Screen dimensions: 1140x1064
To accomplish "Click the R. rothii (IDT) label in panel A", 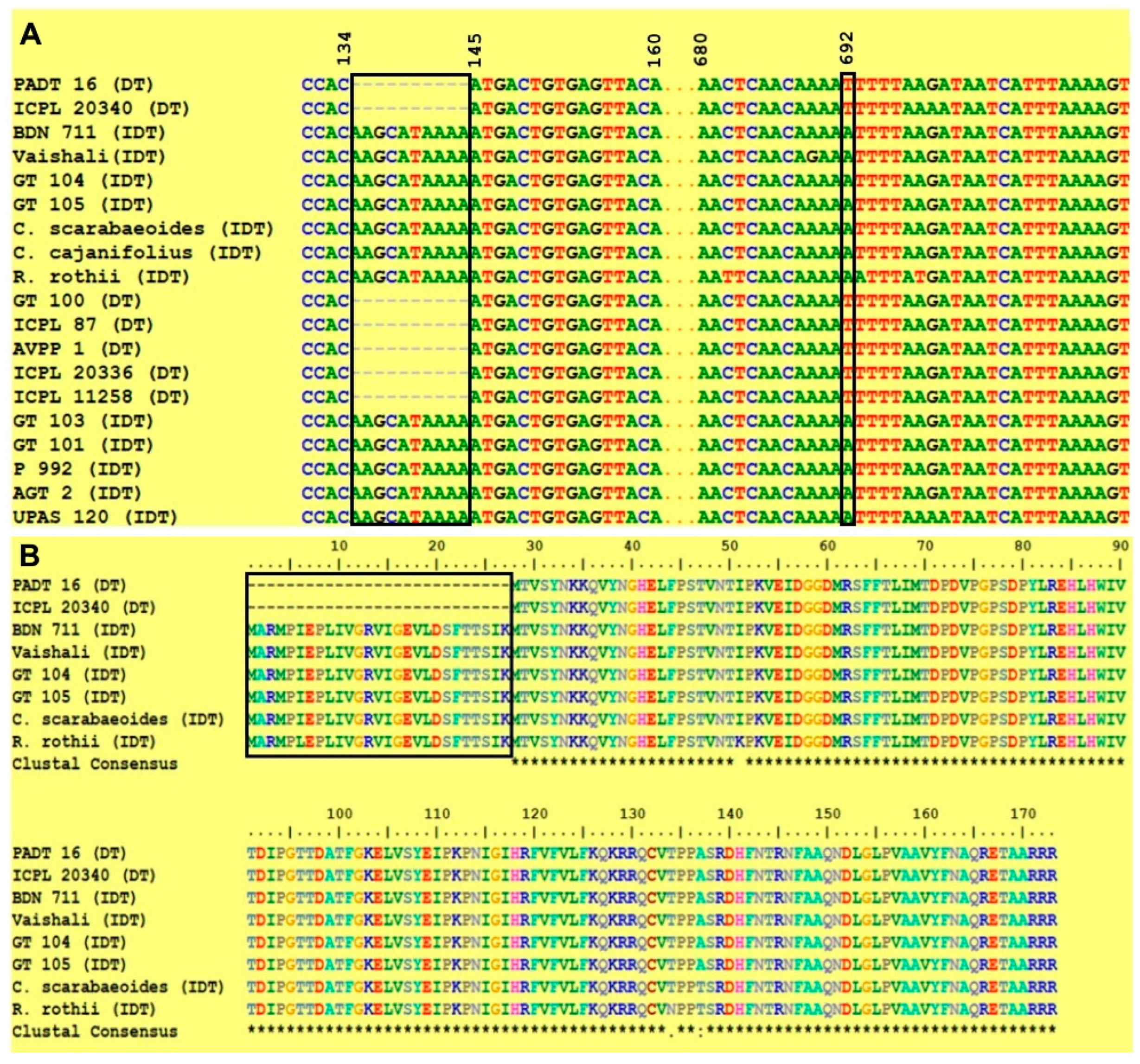I will [x=102, y=277].
